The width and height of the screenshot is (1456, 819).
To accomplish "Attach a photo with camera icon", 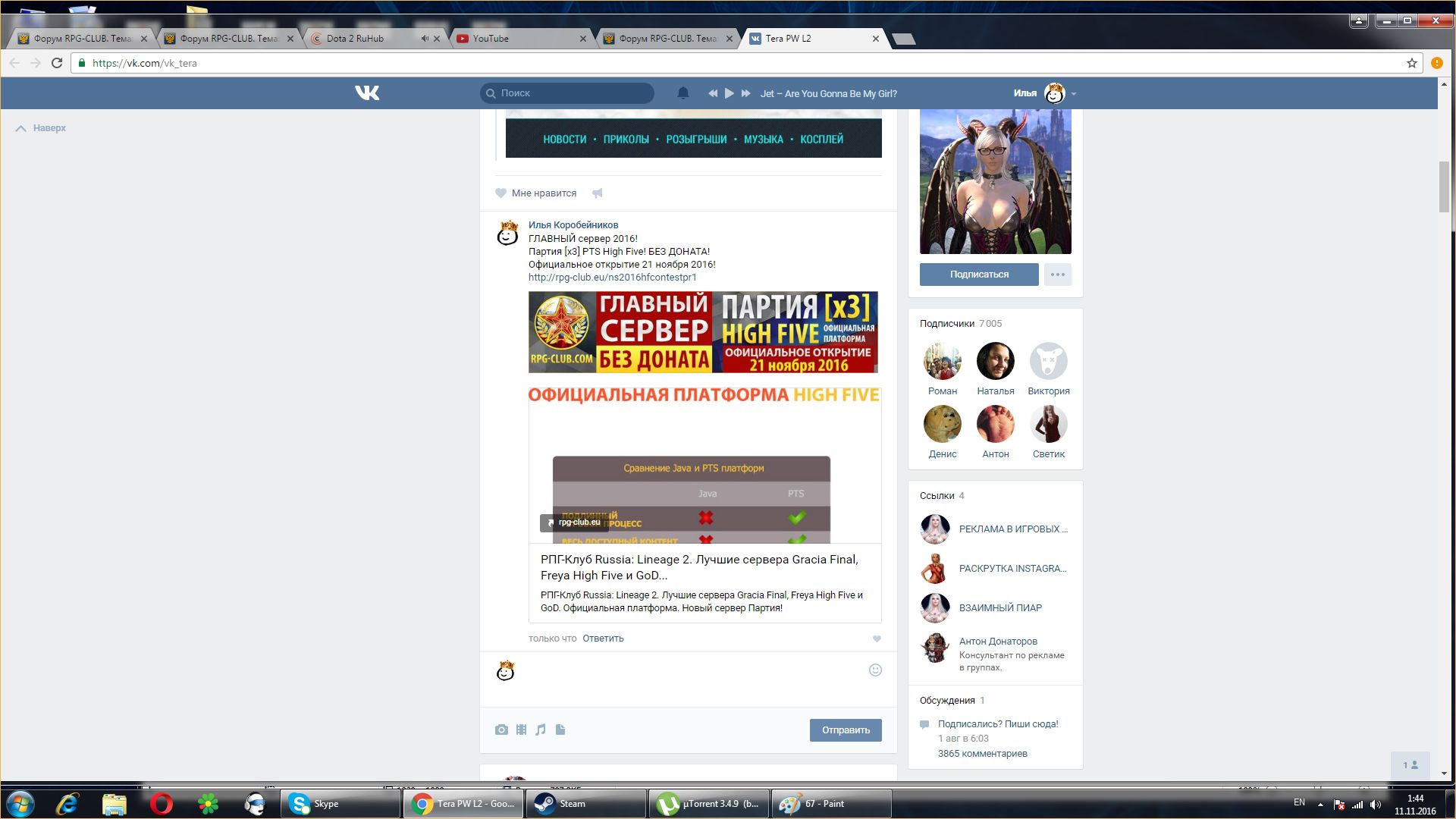I will (x=501, y=730).
